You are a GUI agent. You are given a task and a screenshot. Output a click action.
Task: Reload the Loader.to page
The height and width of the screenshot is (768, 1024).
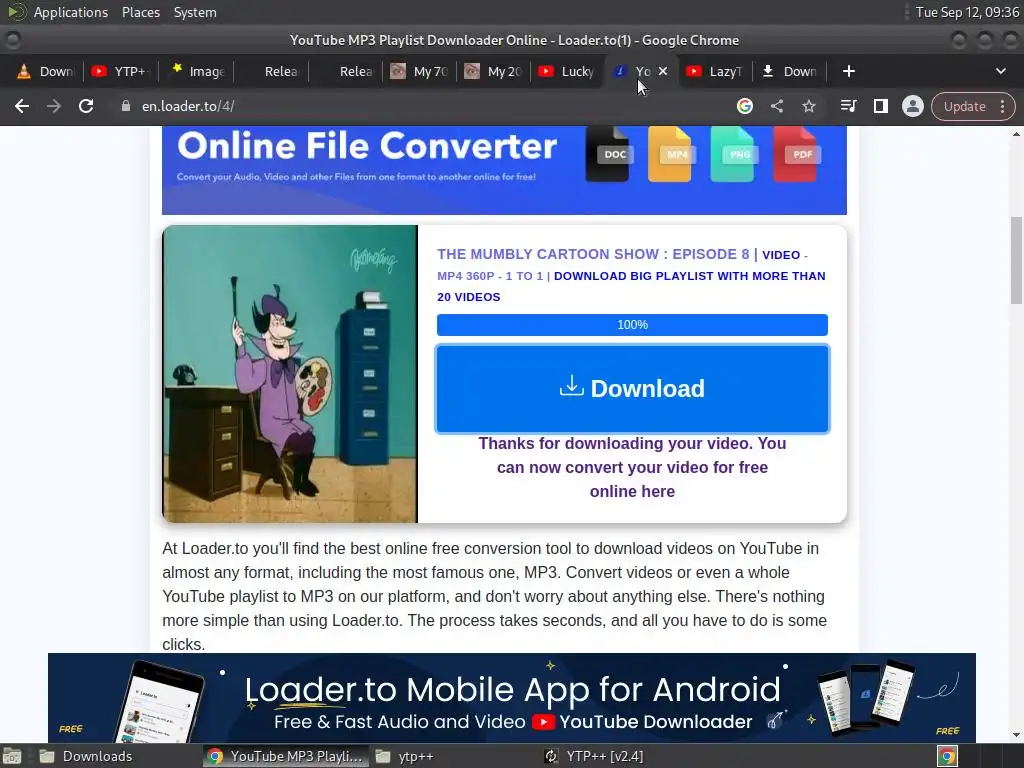pyautogui.click(x=86, y=106)
